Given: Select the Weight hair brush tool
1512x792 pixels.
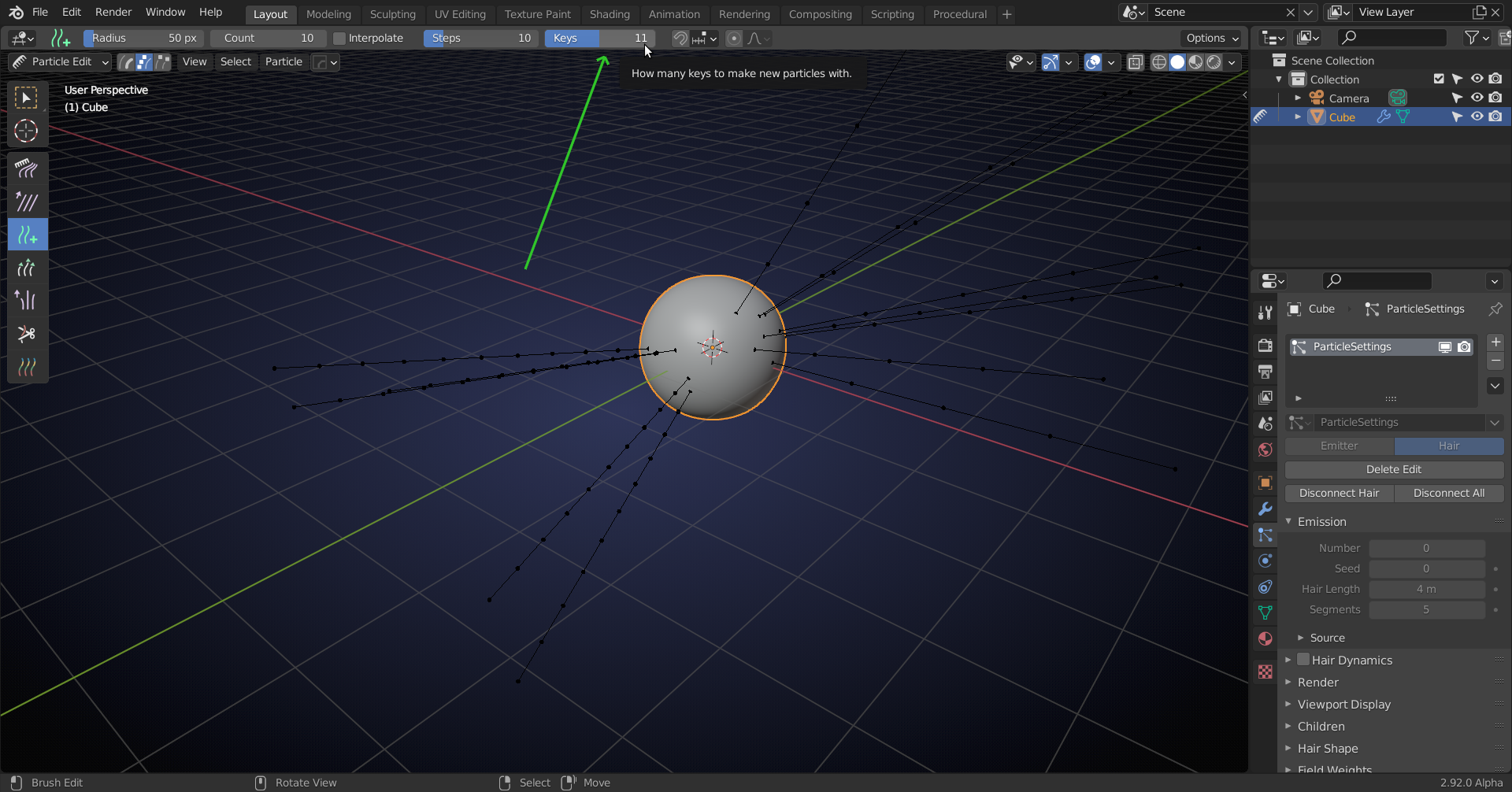Looking at the screenshot, I should pos(27,367).
